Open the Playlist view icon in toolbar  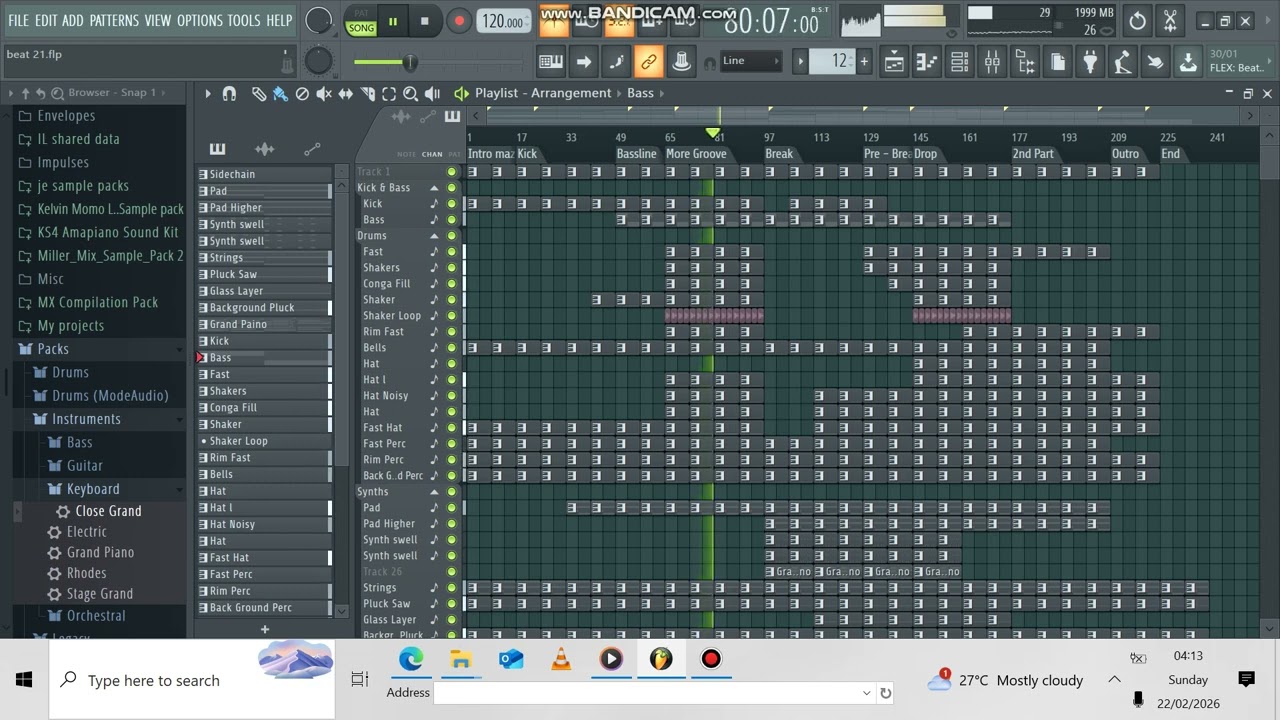tap(894, 62)
